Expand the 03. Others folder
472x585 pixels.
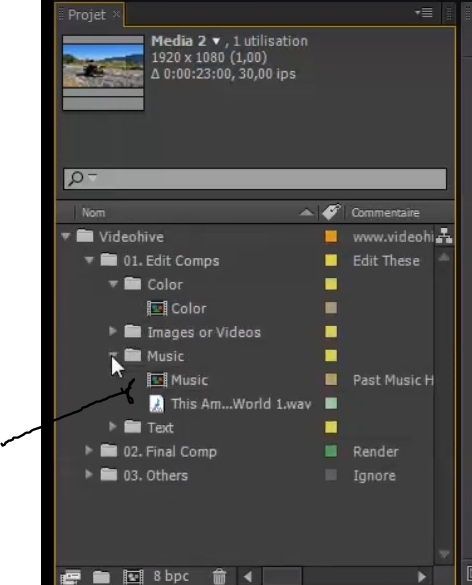(x=89, y=474)
